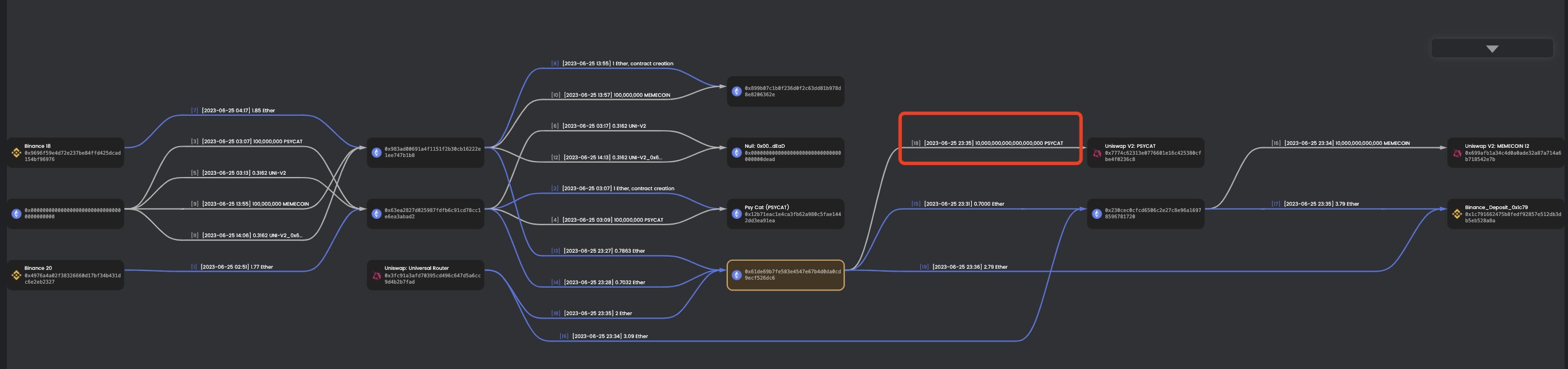Open the 10,000,000,000,000,000,000 PSYCAT transfer label
This screenshot has width=1568, height=369.
click(x=993, y=144)
